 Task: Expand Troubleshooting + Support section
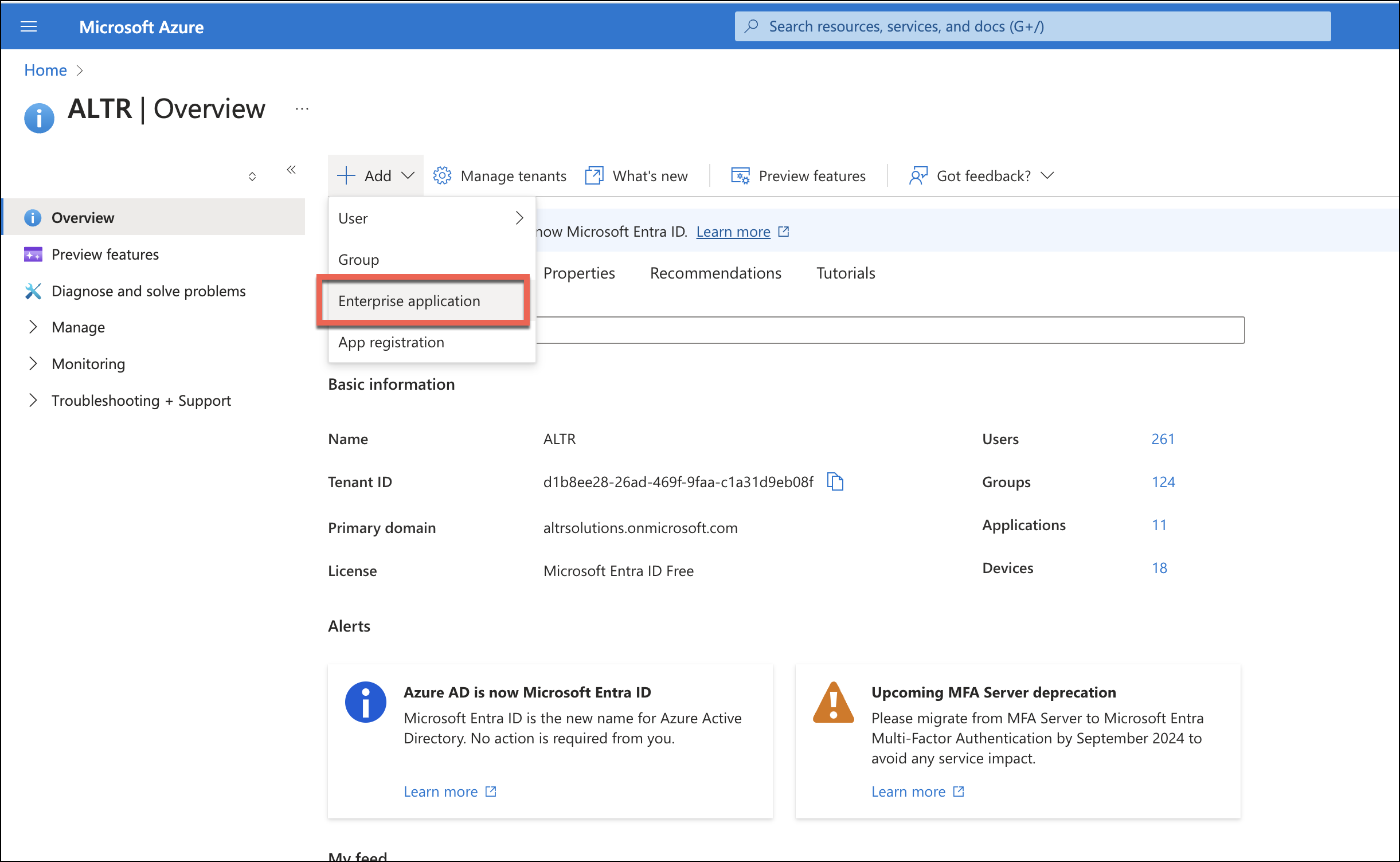[x=33, y=400]
